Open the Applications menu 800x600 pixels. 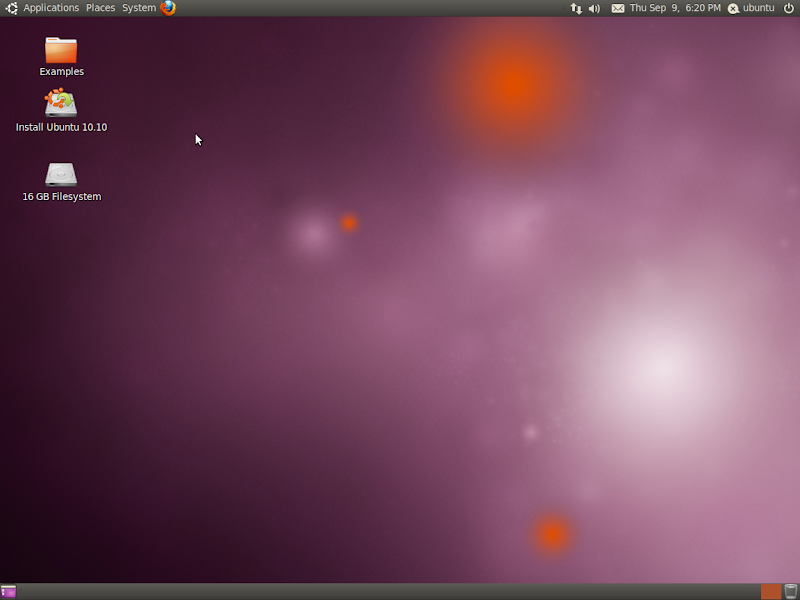tap(51, 8)
